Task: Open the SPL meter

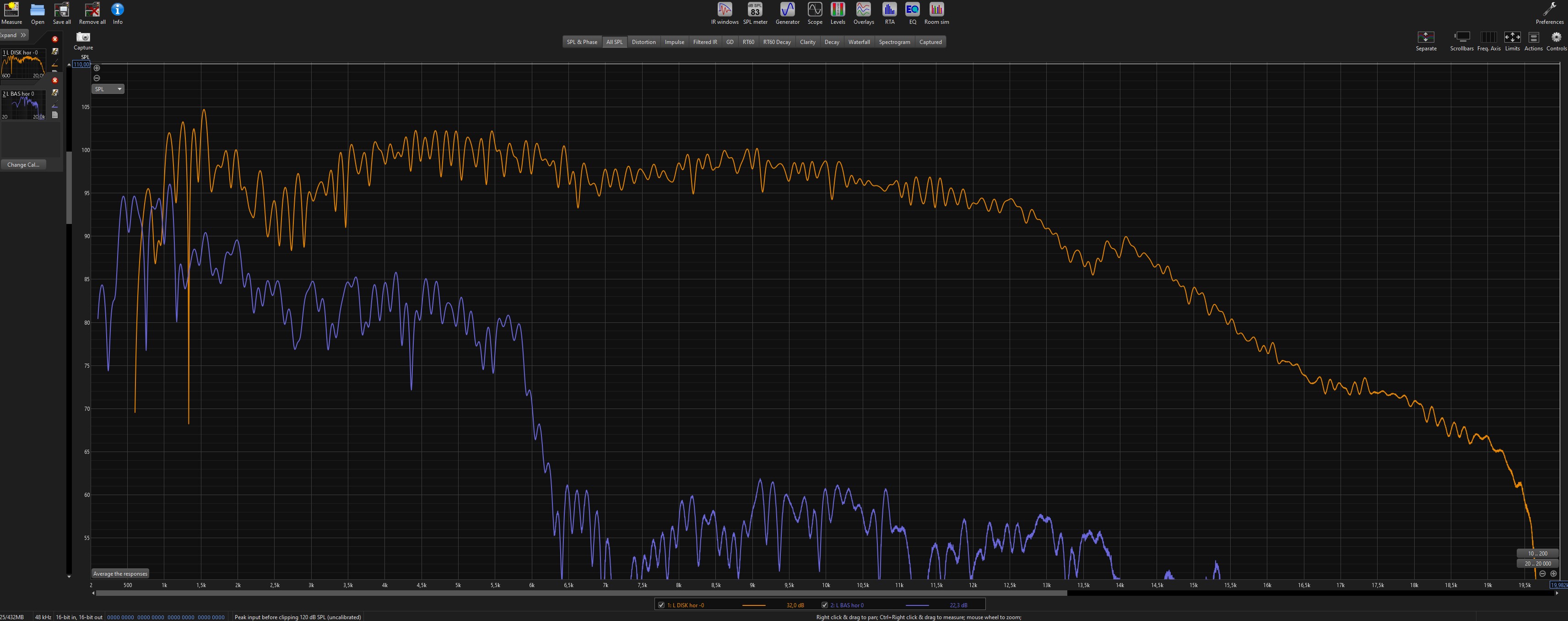Action: [755, 10]
